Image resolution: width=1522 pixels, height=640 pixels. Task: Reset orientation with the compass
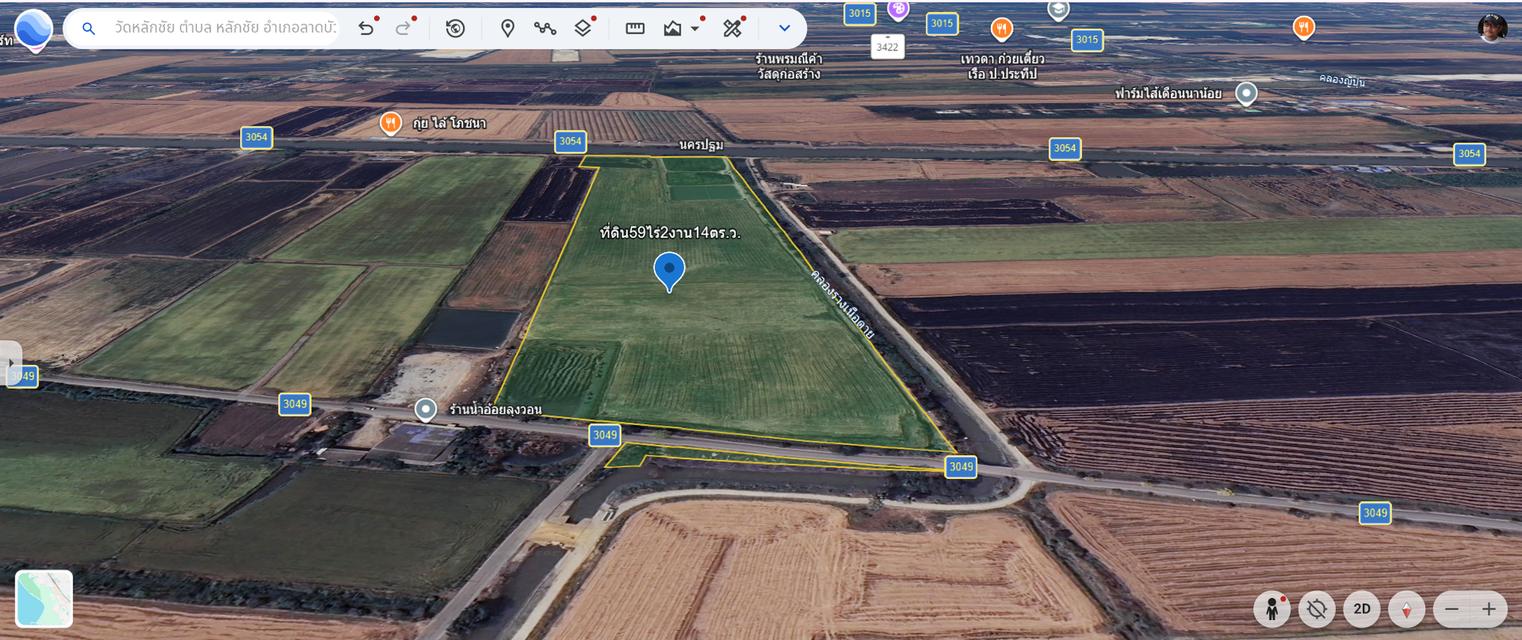pos(1407,608)
